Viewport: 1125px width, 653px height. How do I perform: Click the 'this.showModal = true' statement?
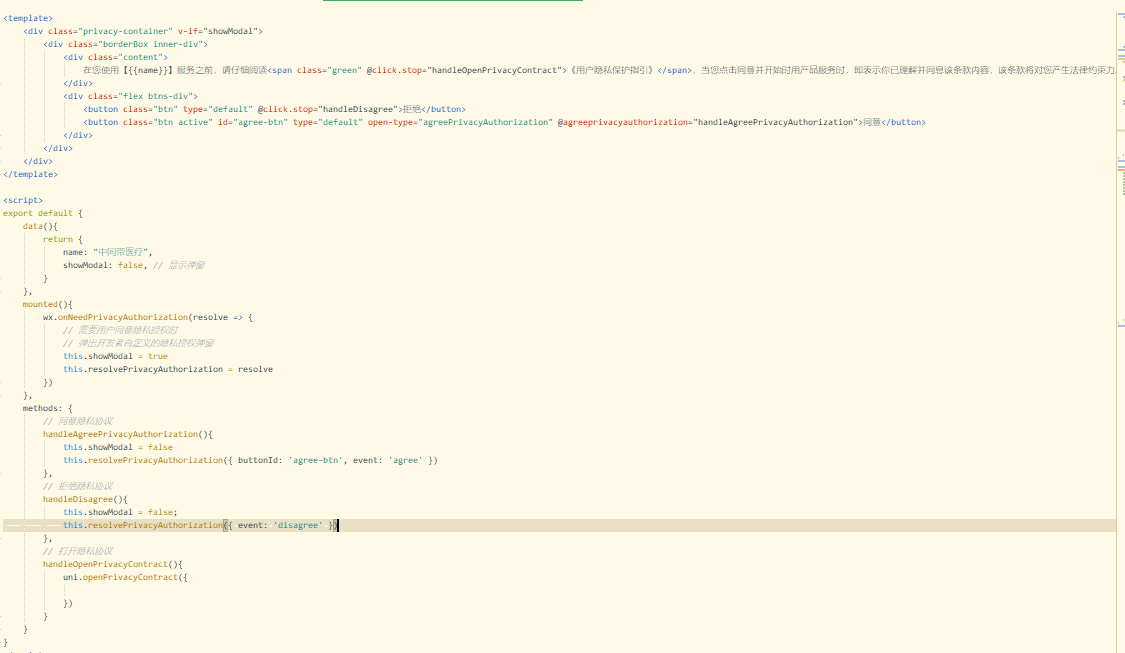coord(116,356)
